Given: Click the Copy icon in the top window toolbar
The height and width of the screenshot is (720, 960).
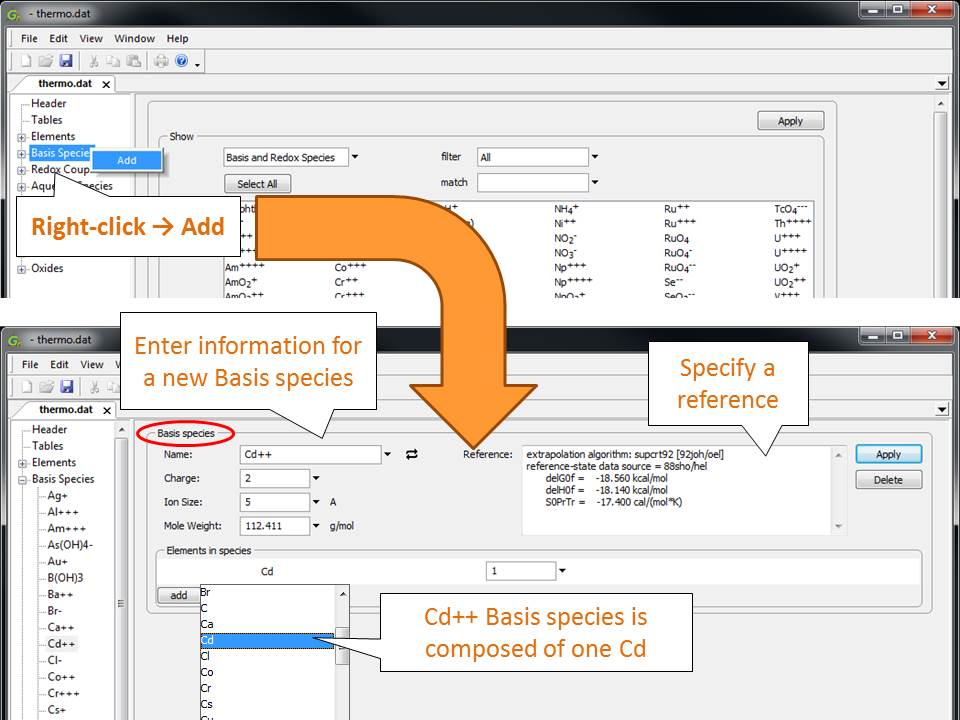Looking at the screenshot, I should (x=113, y=61).
